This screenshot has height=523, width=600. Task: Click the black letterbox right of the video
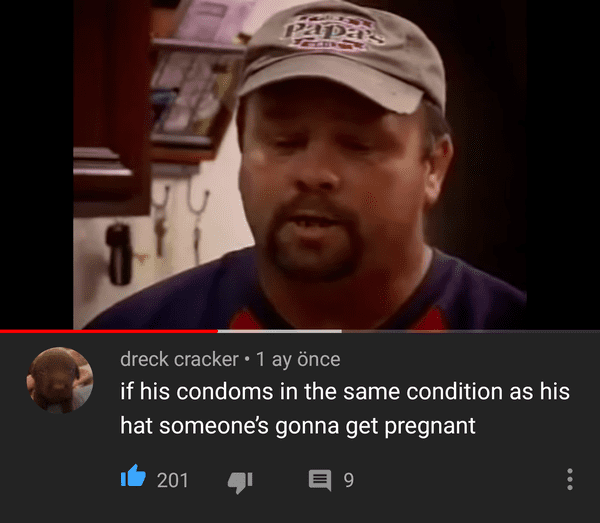coord(563,165)
